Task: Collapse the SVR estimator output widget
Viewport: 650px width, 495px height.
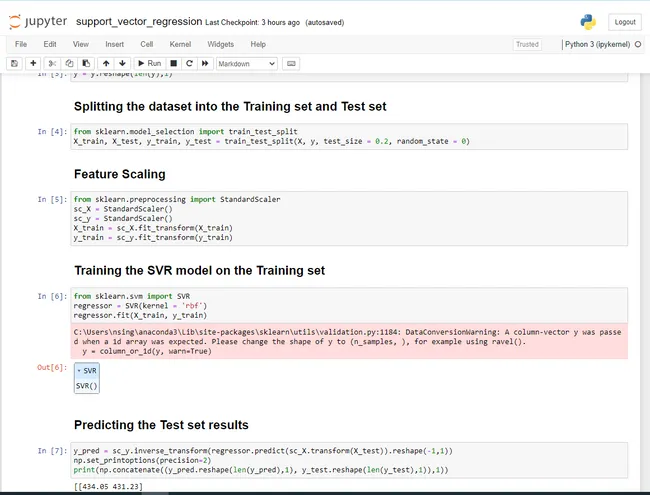Action: [x=87, y=371]
